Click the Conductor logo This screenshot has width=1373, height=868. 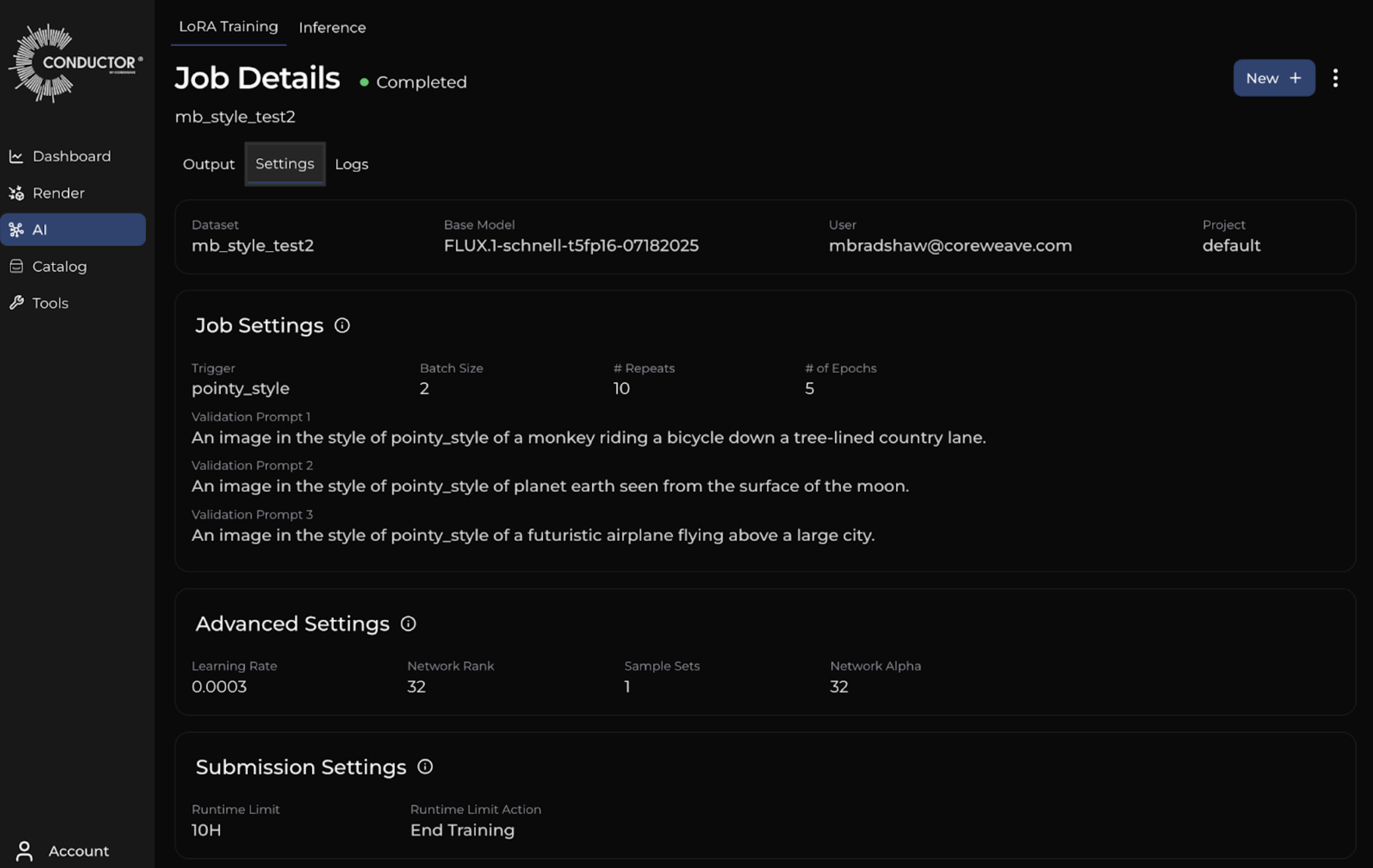tap(75, 63)
